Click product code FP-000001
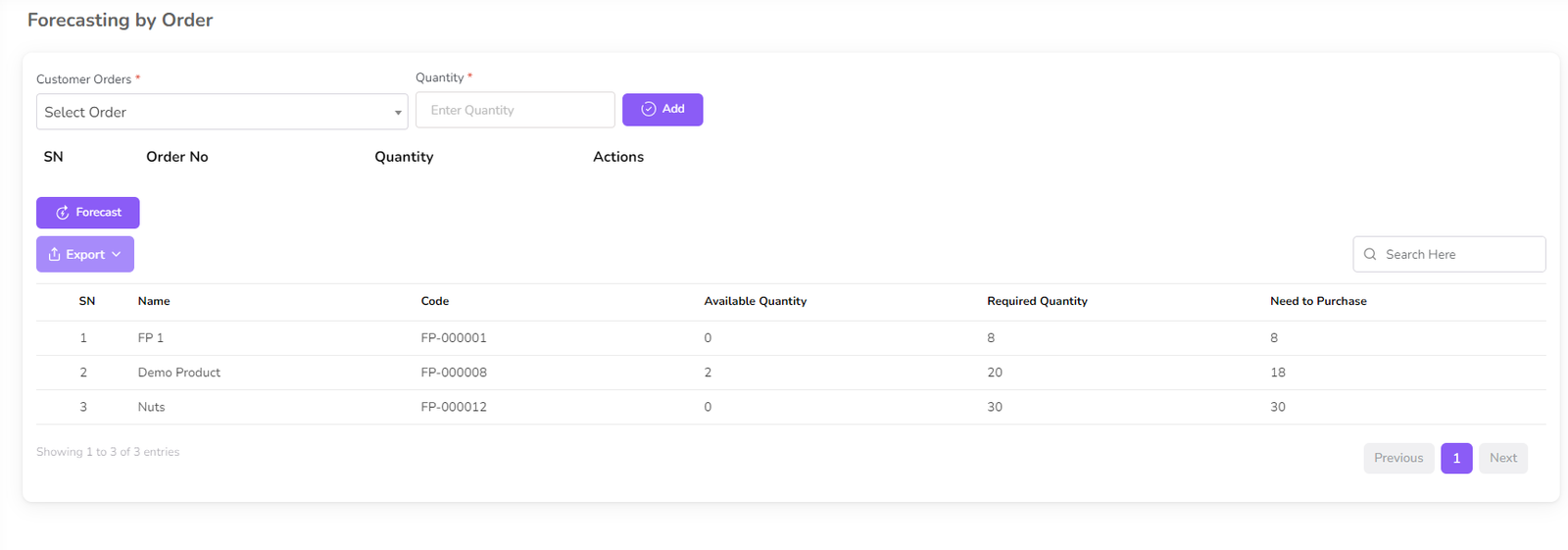Image resolution: width=1568 pixels, height=550 pixels. 454,338
